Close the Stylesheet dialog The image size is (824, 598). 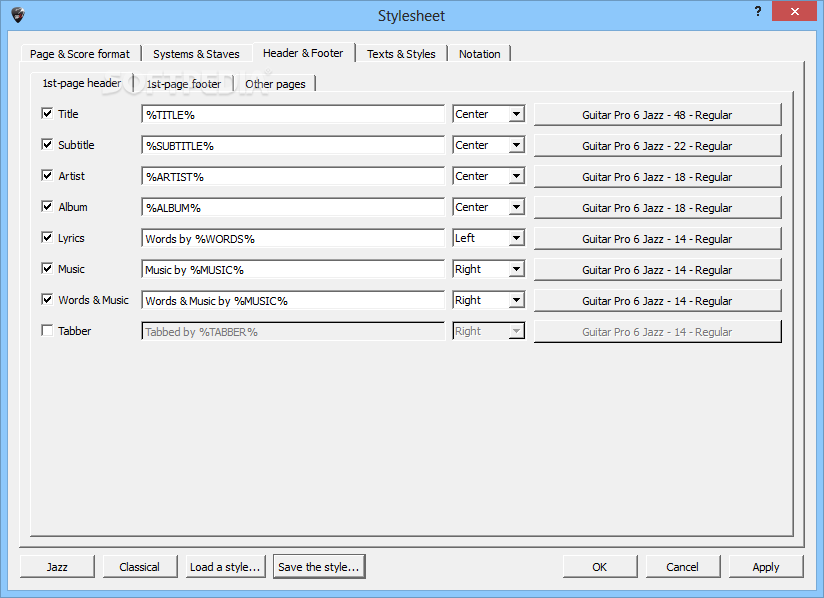[794, 11]
